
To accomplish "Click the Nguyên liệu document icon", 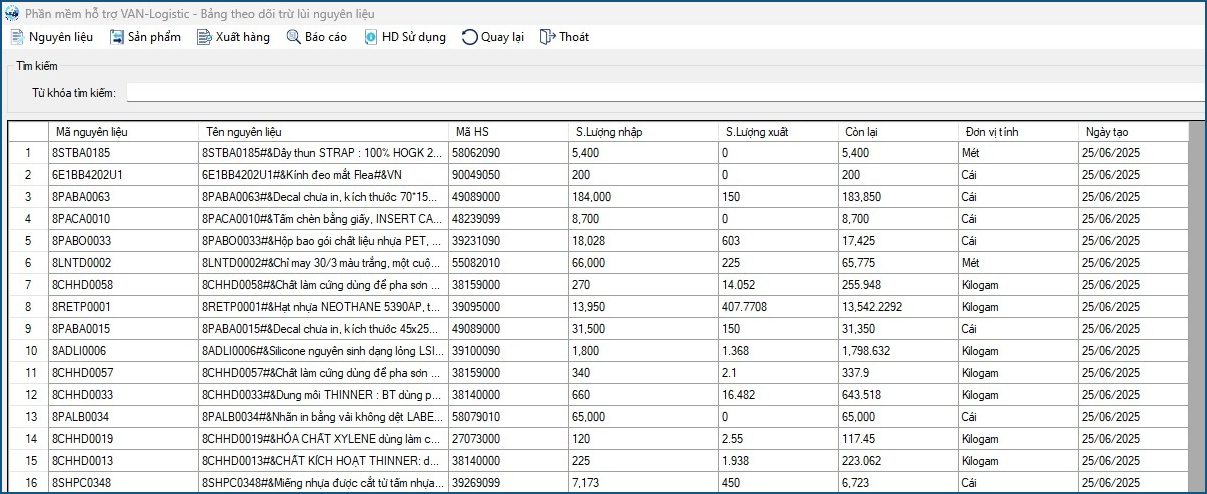I will [17, 37].
